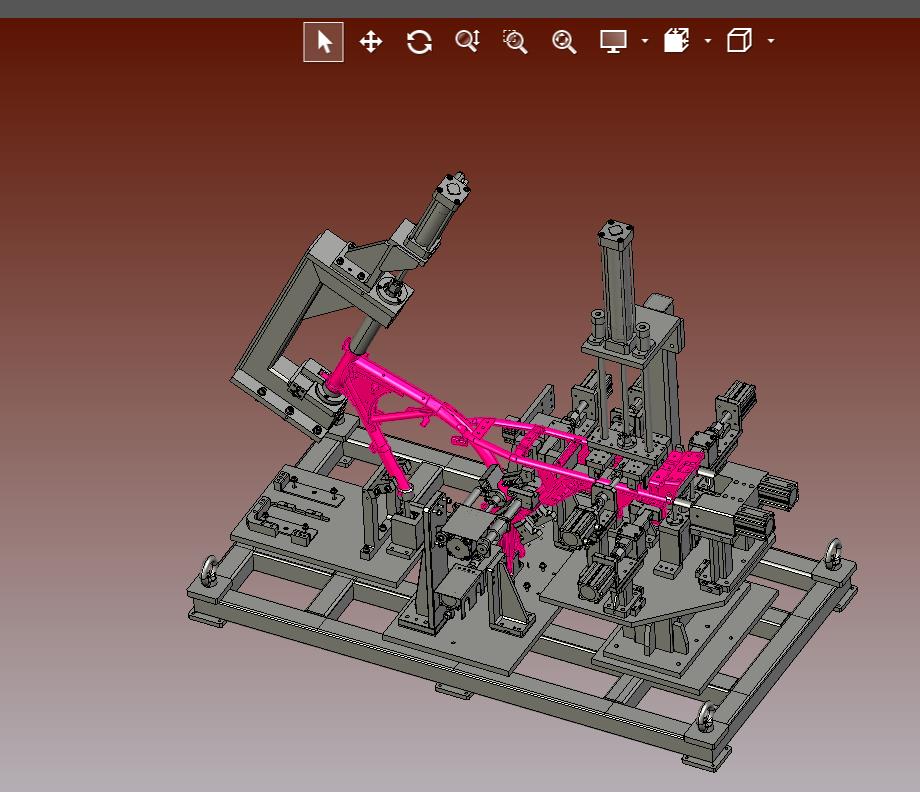Select the Rotate view tool
The width and height of the screenshot is (920, 792).
[419, 42]
